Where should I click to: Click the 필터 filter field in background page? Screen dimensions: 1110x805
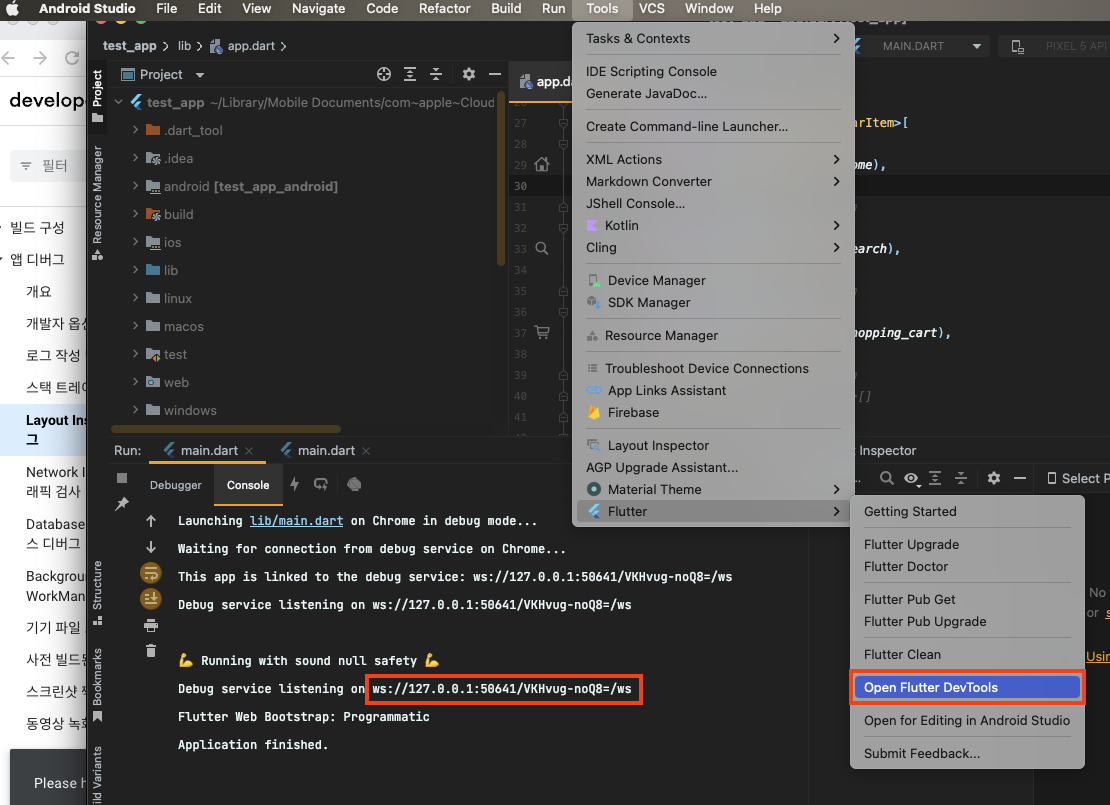pyautogui.click(x=48, y=166)
